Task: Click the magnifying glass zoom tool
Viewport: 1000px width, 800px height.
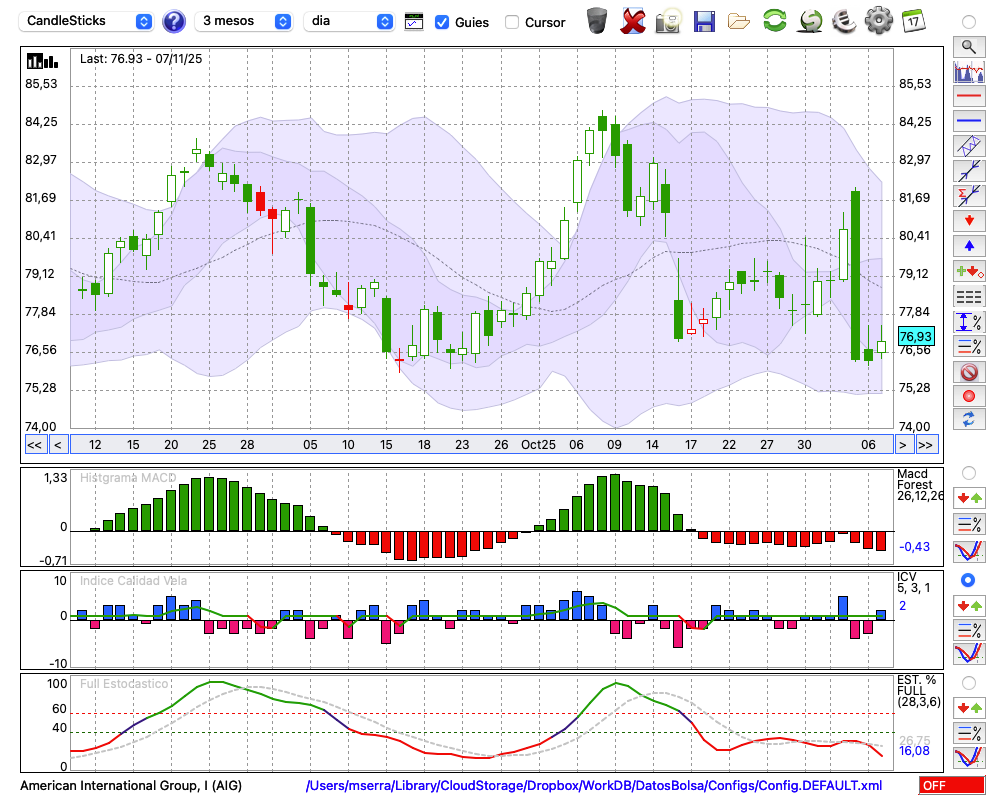Action: coord(968,46)
